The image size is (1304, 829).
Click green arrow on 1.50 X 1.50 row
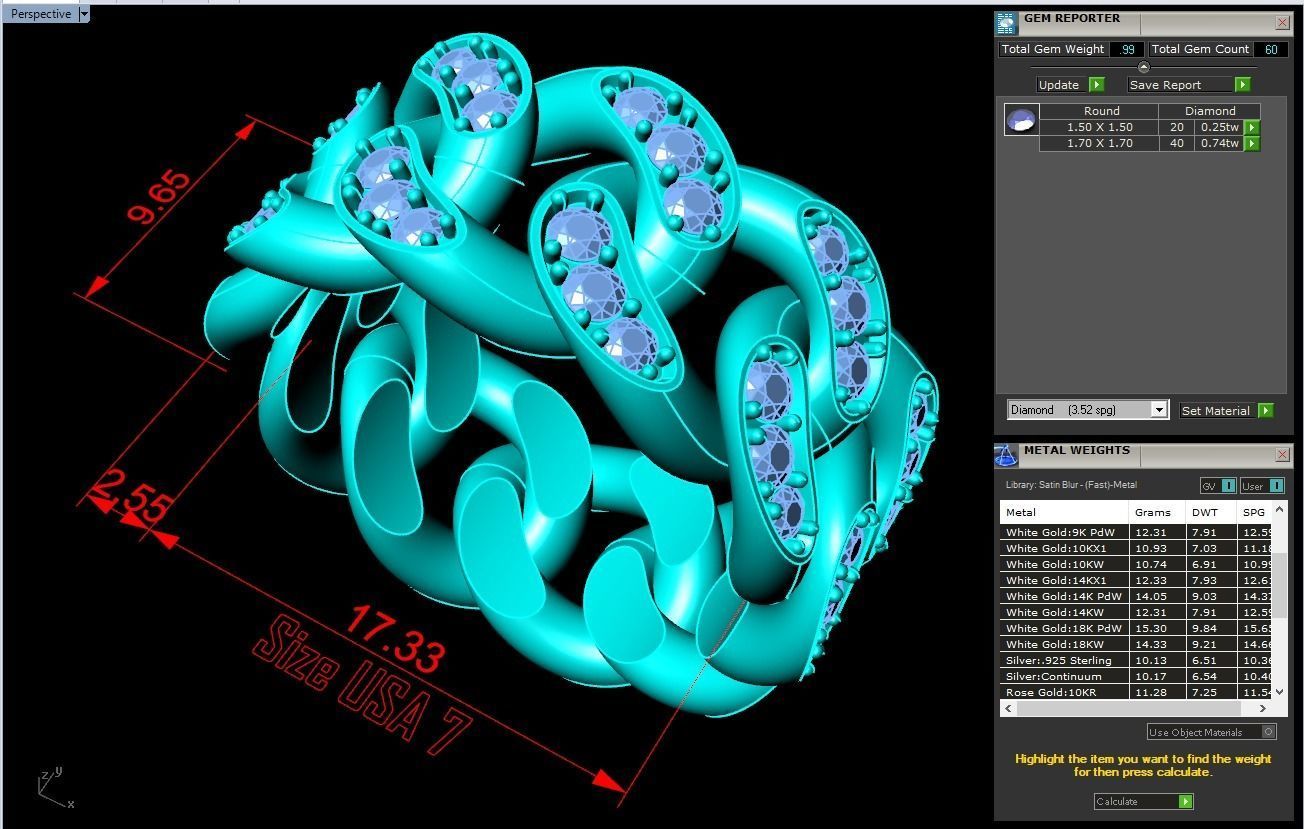[1252, 127]
